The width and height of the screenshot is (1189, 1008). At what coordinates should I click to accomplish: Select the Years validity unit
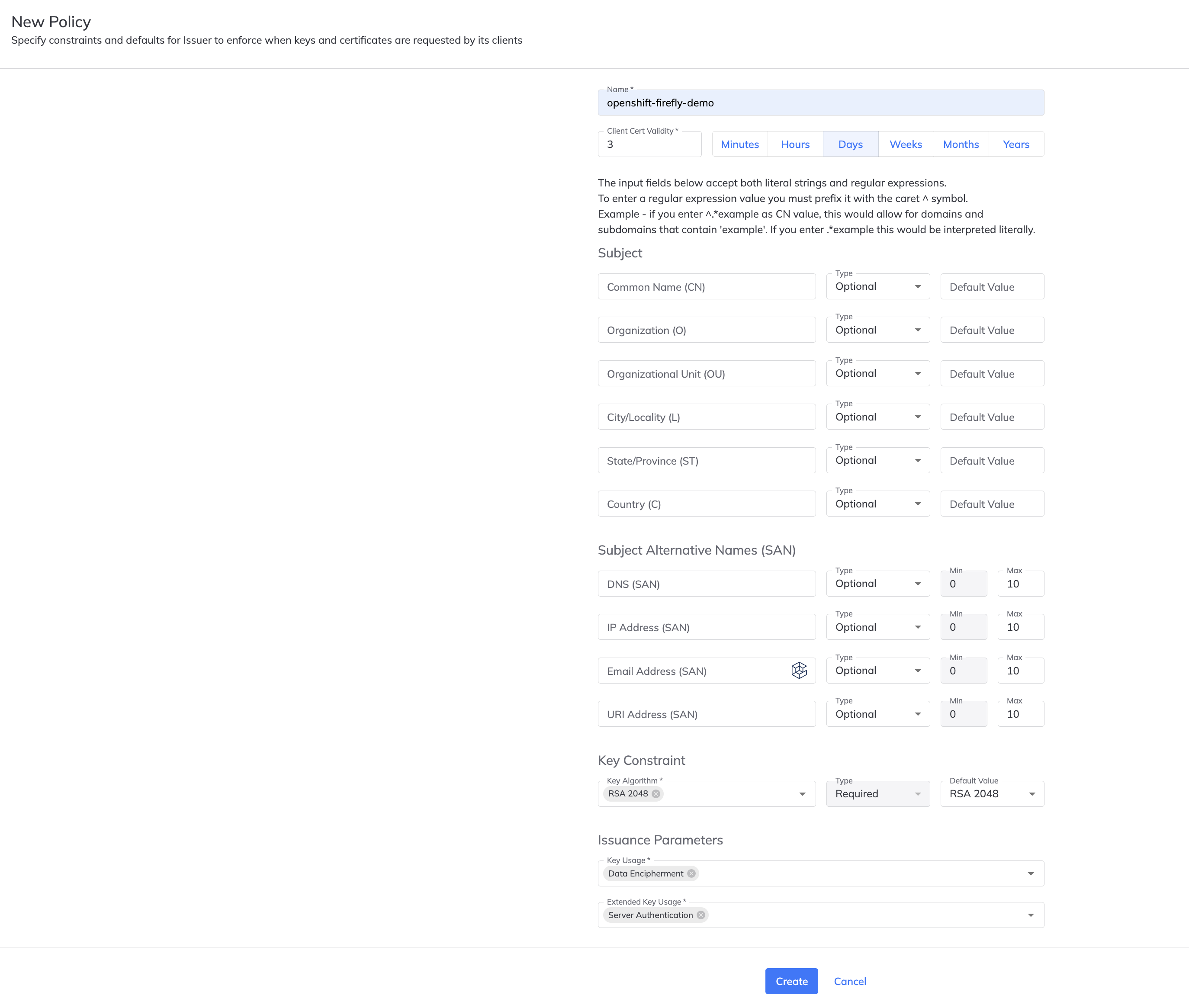point(1016,144)
